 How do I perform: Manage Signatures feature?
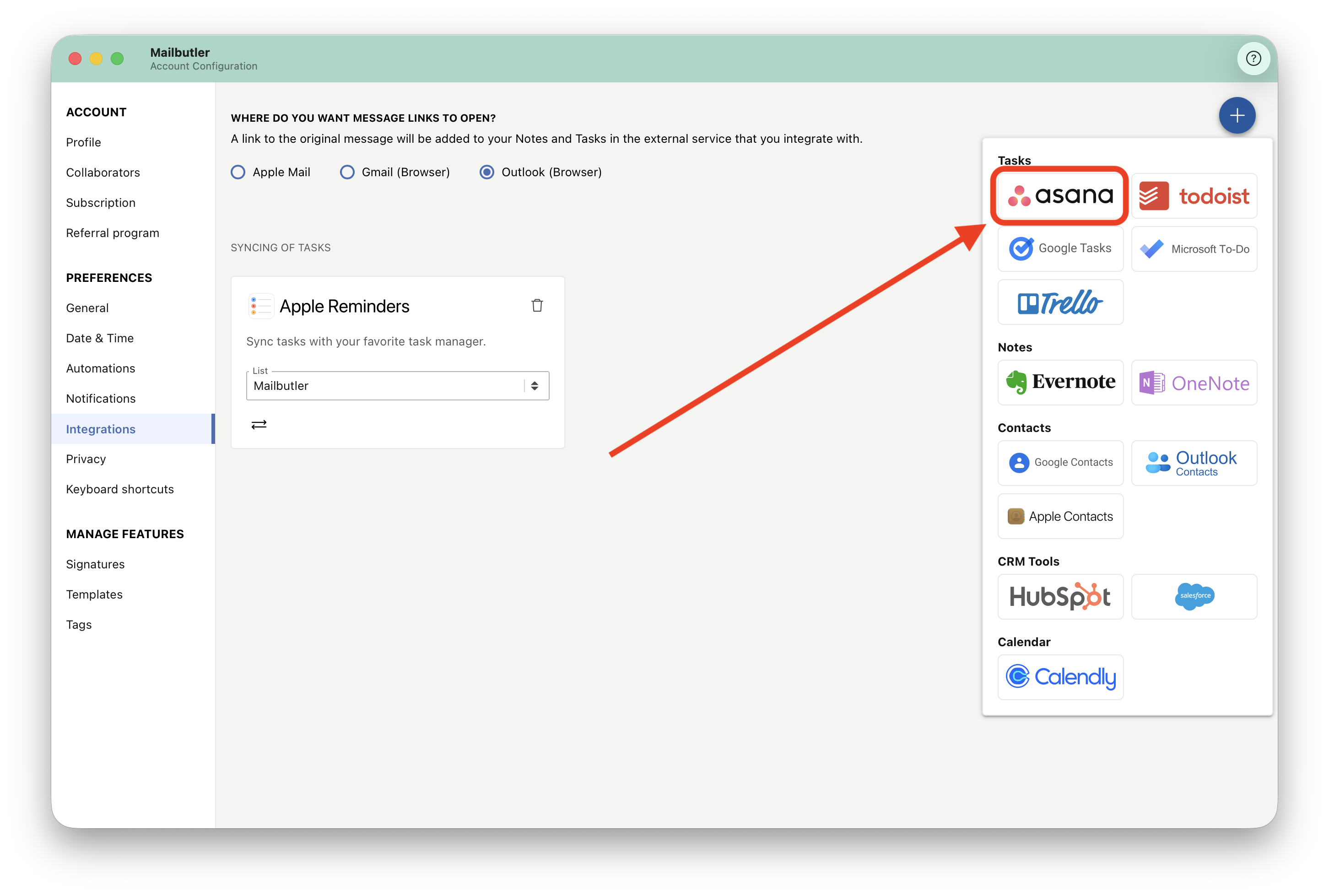(95, 565)
